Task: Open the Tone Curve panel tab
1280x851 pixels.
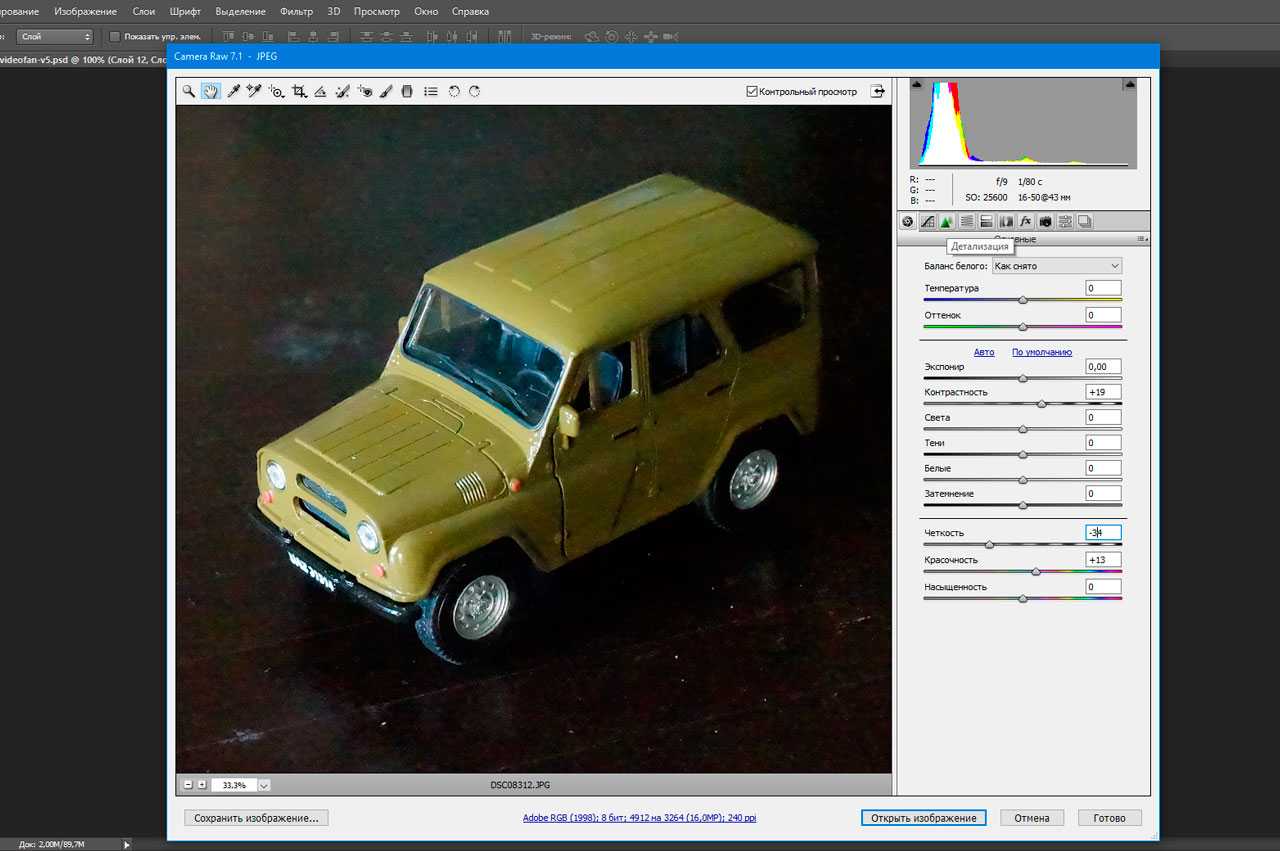Action: [927, 222]
